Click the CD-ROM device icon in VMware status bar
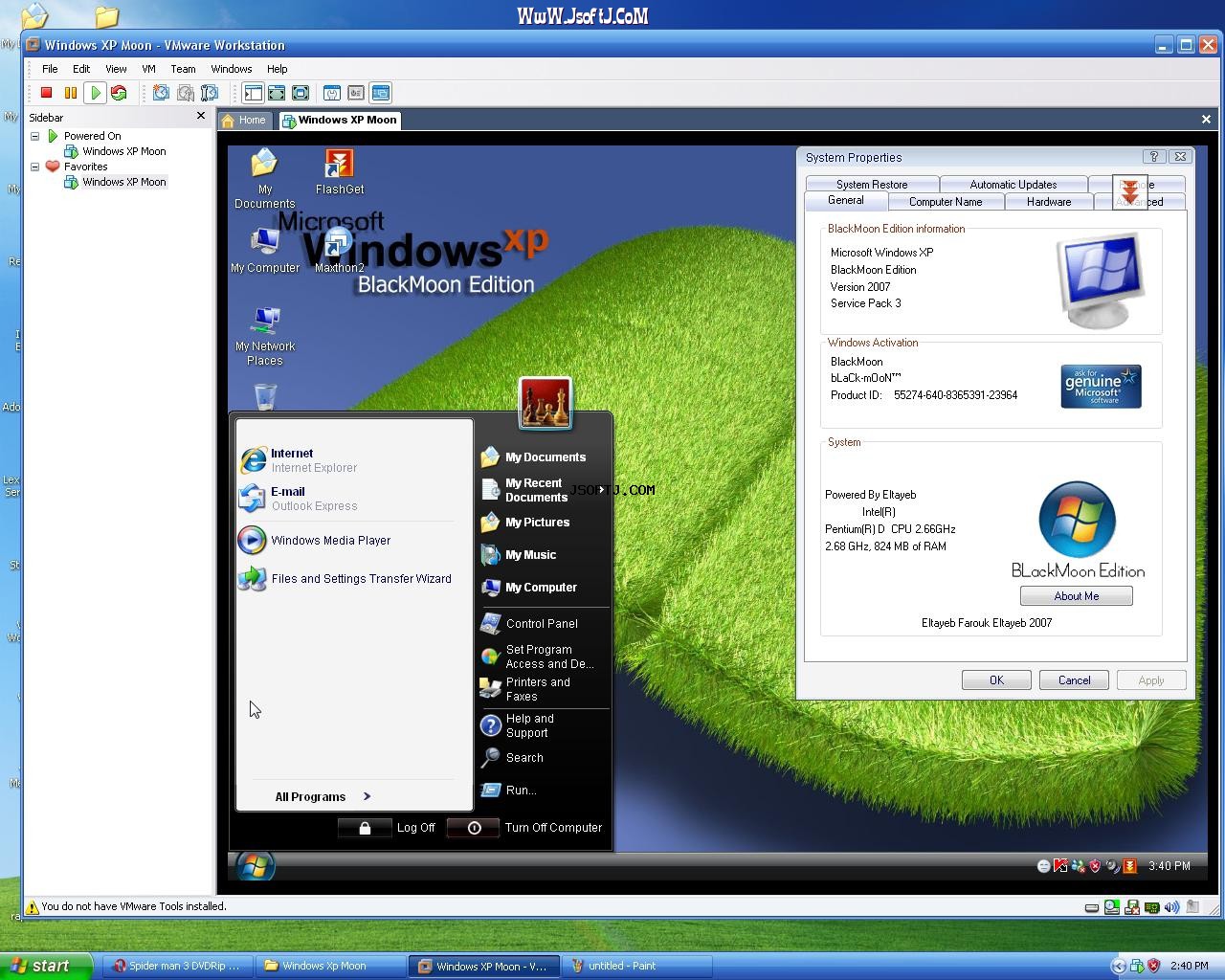The width and height of the screenshot is (1225, 980). coord(1112,907)
